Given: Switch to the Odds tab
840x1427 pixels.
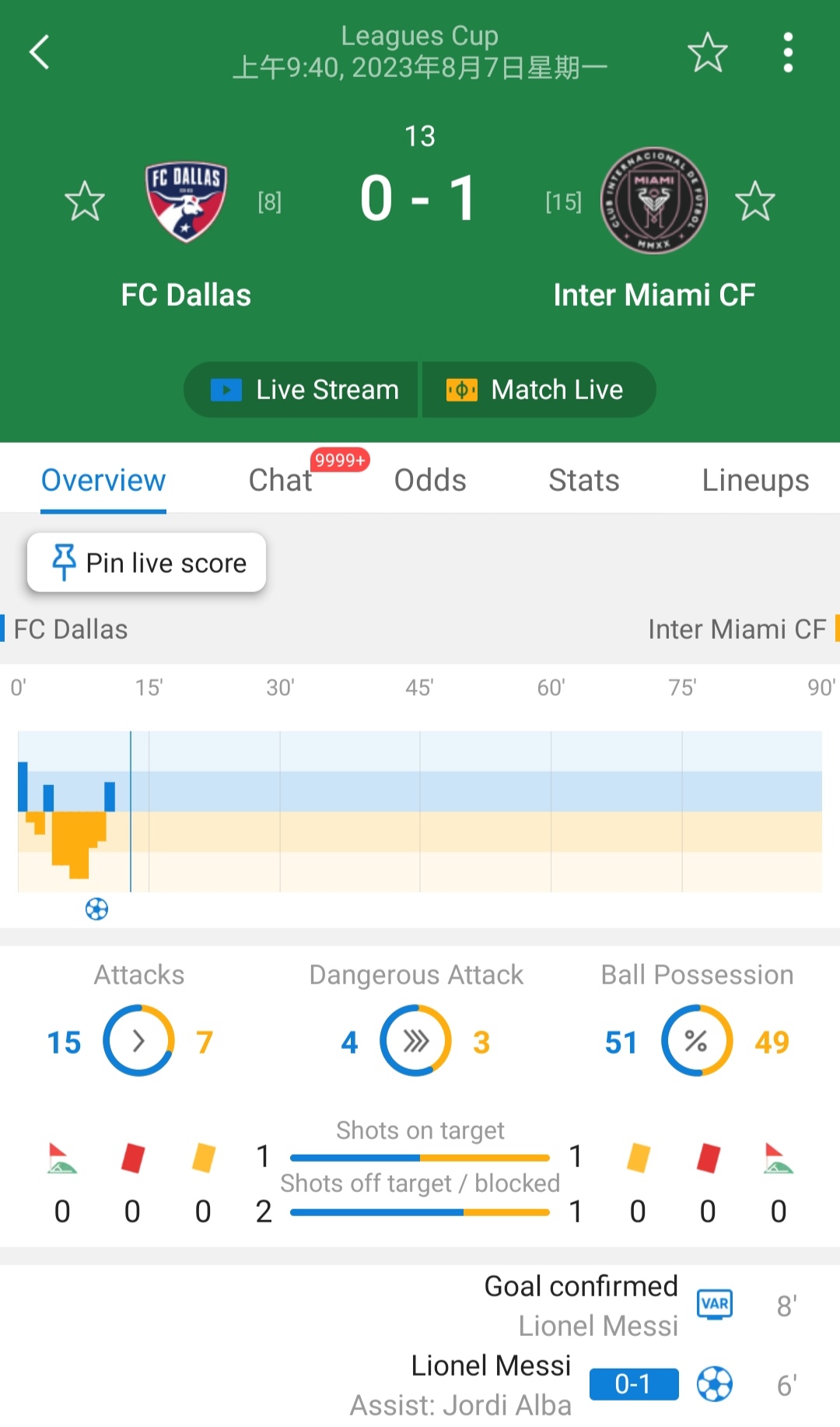Looking at the screenshot, I should [430, 480].
